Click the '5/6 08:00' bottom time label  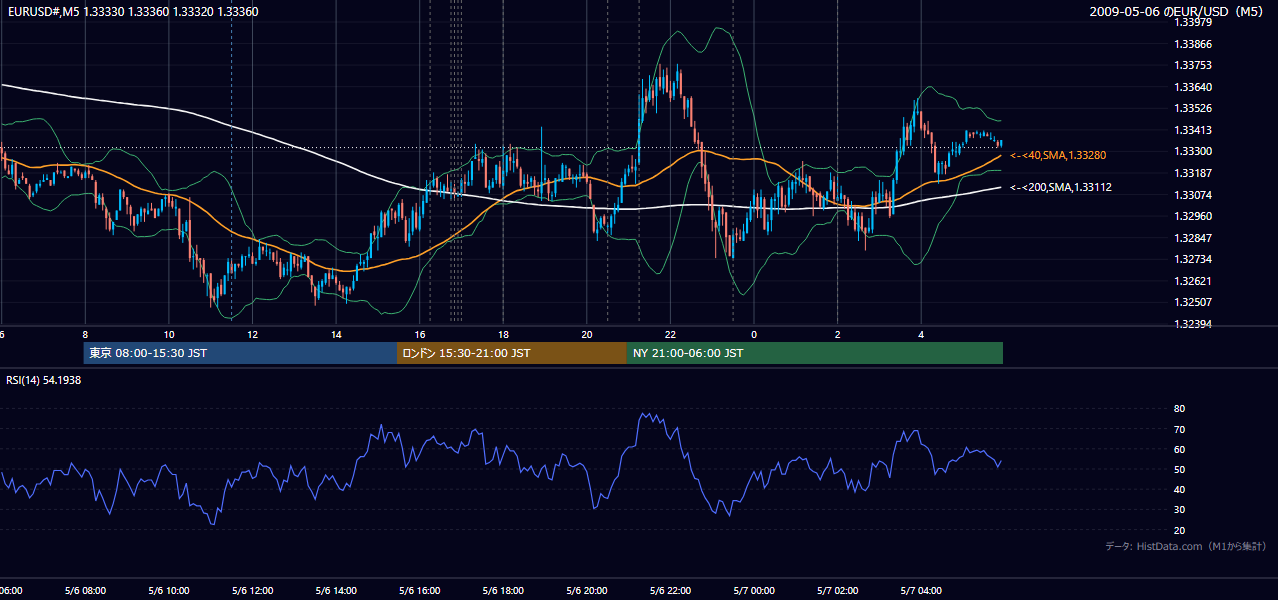[85, 591]
